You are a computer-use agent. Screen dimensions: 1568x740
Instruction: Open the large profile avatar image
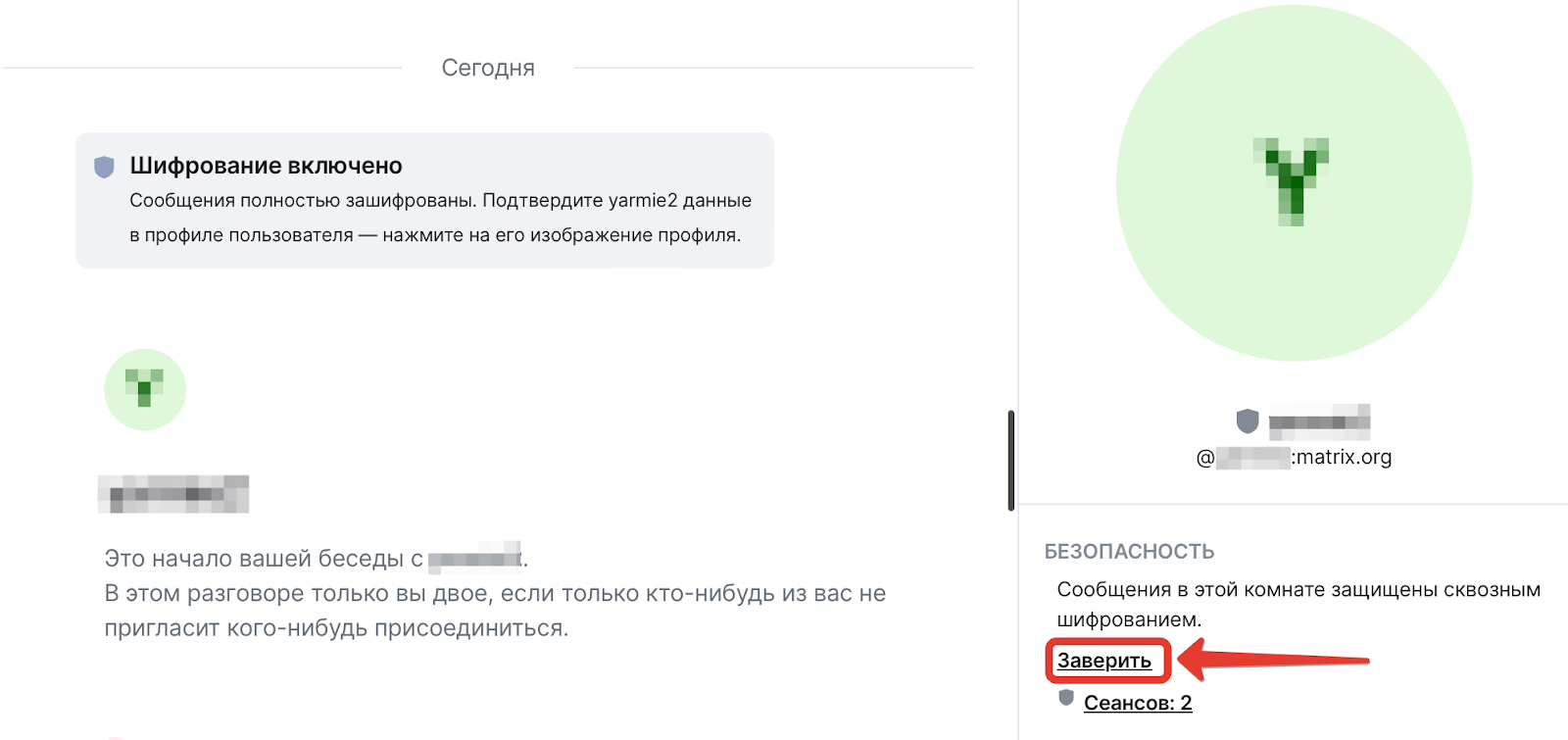tap(1294, 183)
